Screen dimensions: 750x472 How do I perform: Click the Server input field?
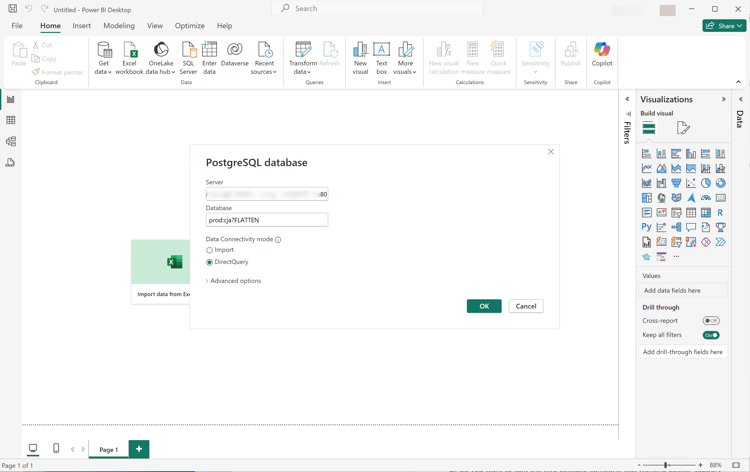(x=267, y=194)
